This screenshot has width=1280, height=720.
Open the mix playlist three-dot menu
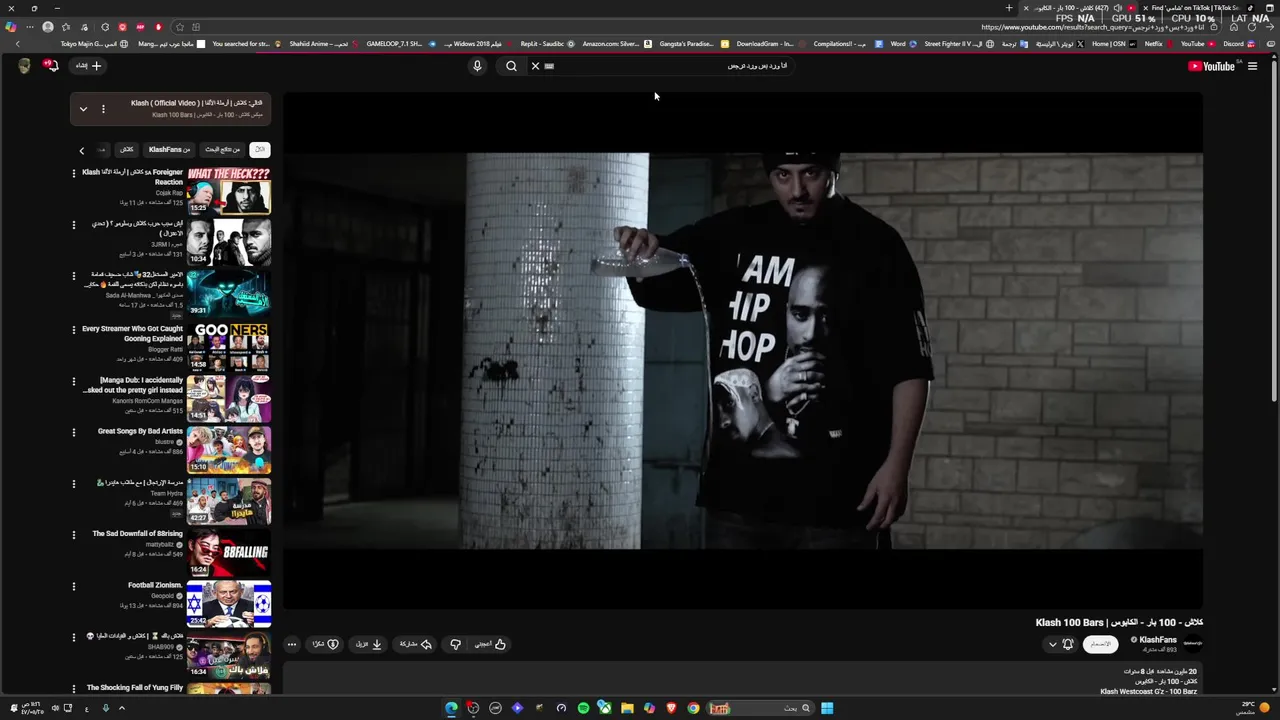(103, 109)
